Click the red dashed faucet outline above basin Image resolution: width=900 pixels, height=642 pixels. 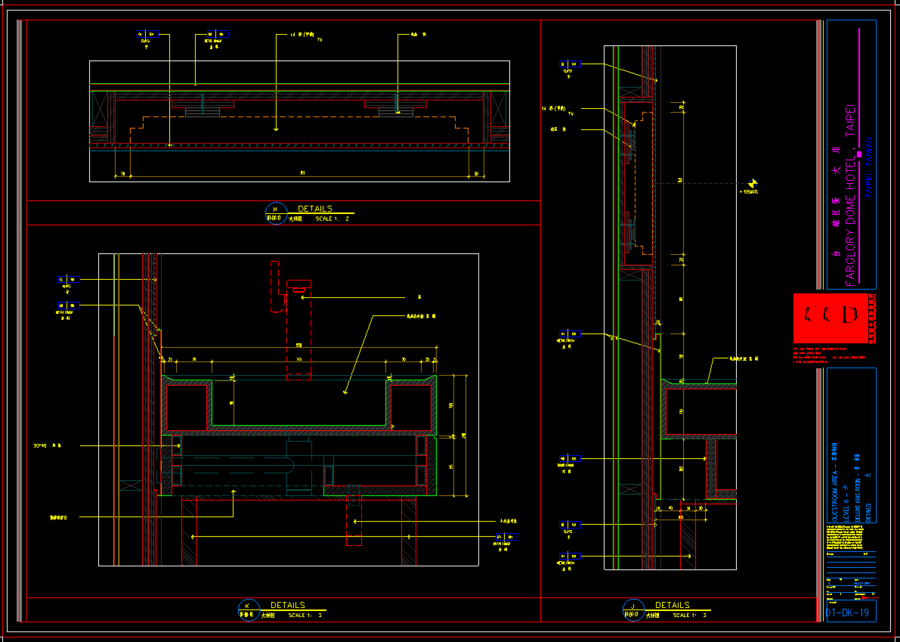[292, 320]
